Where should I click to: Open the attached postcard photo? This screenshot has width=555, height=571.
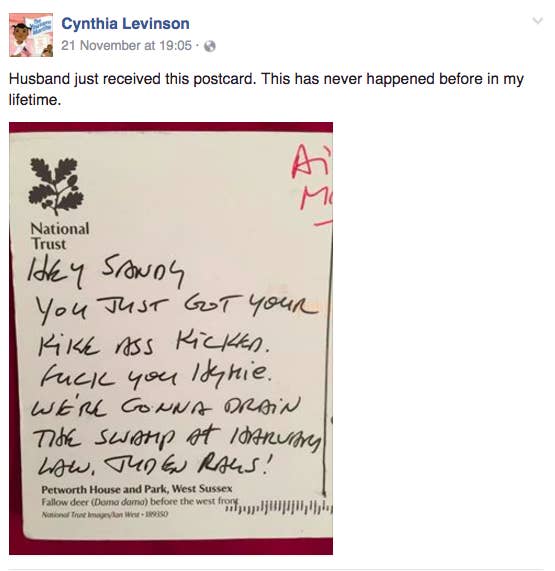coord(171,338)
